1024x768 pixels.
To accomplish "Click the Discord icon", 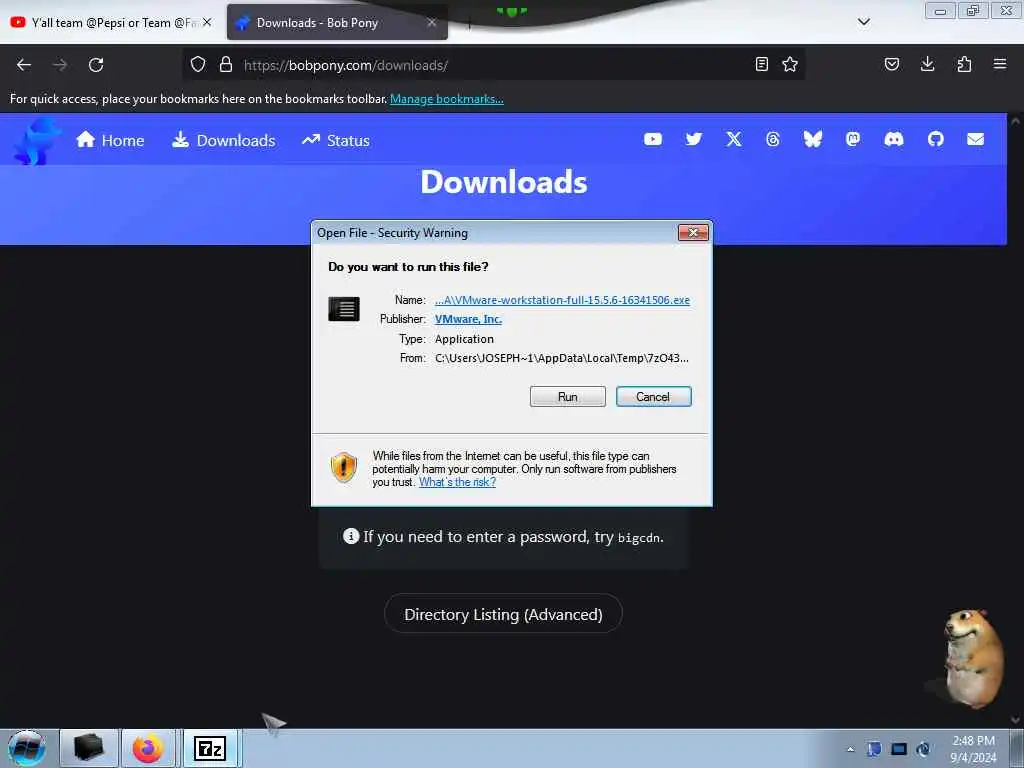I will pos(894,139).
